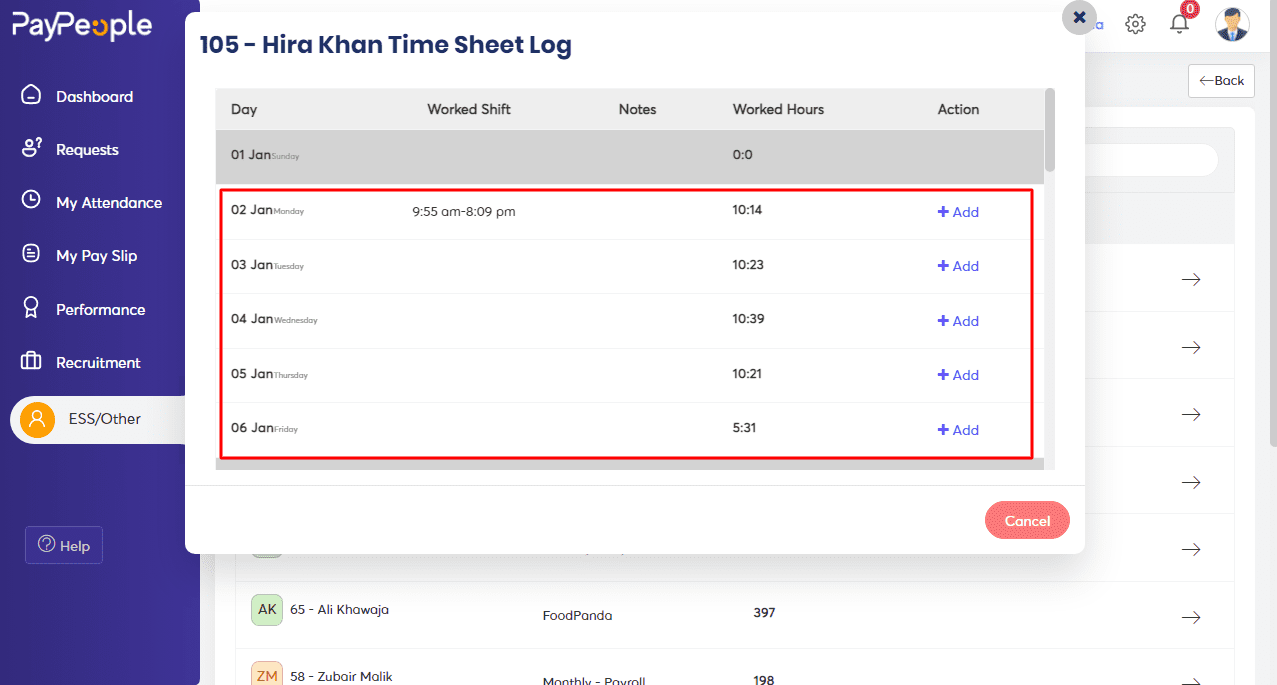Click the 10:21 worked hours value

click(747, 374)
